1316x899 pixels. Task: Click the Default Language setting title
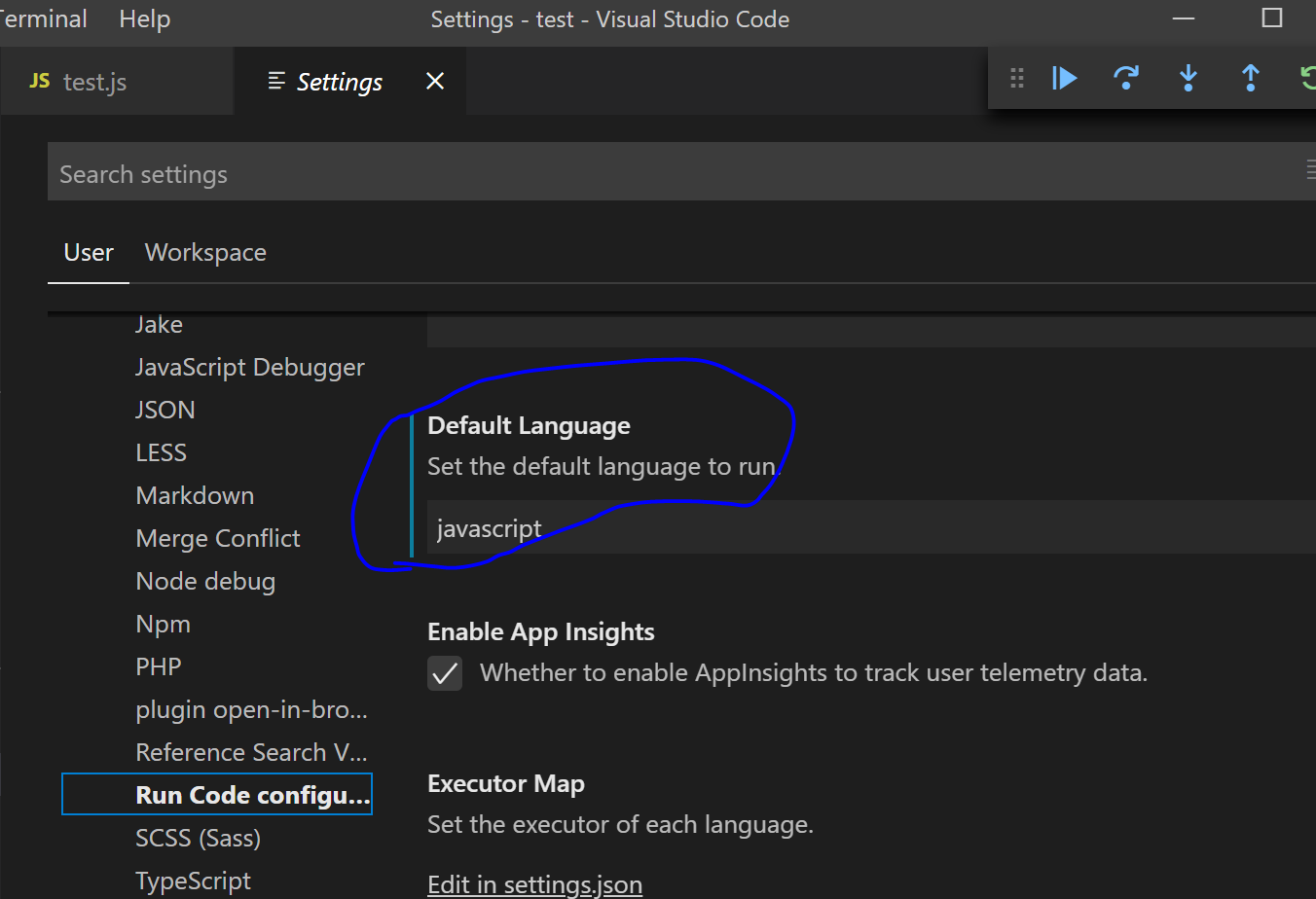[x=529, y=426]
